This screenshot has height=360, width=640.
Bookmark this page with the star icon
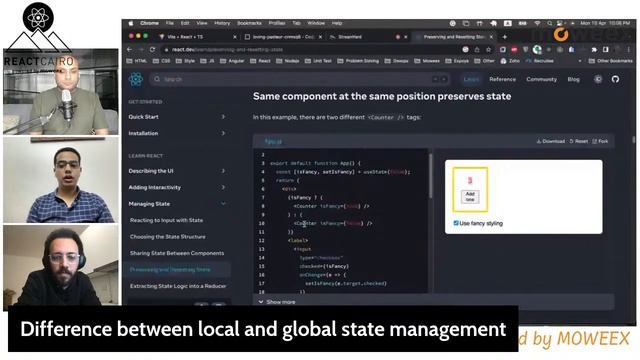tap(488, 49)
